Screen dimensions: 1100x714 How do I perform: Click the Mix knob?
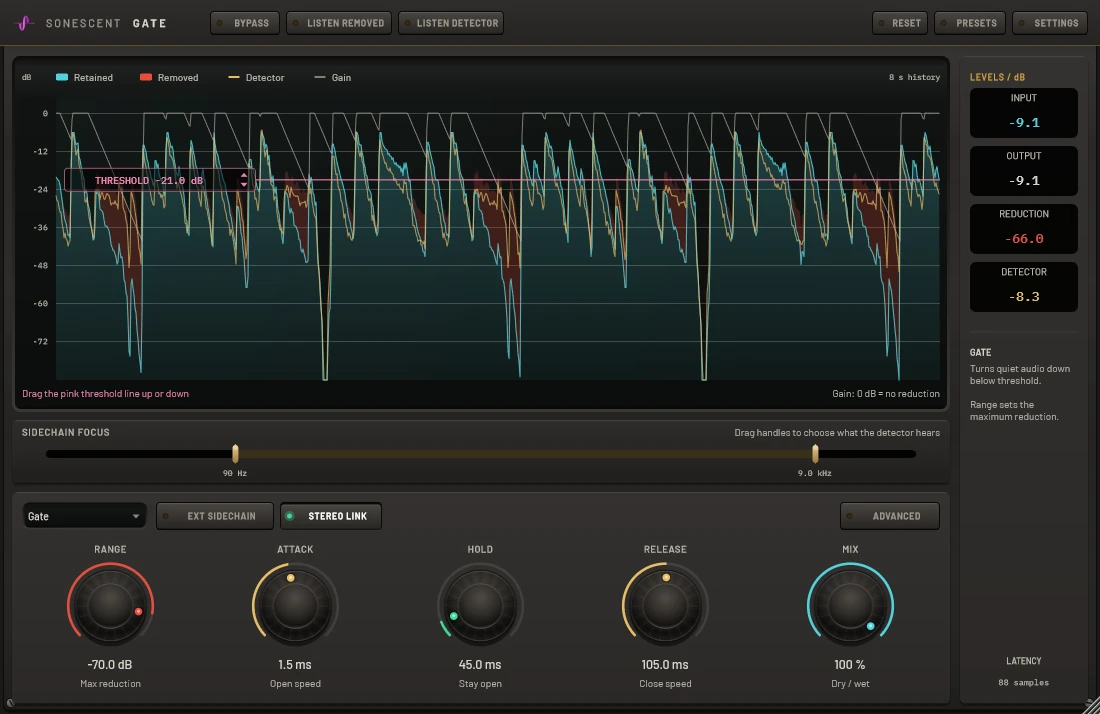[x=850, y=605]
